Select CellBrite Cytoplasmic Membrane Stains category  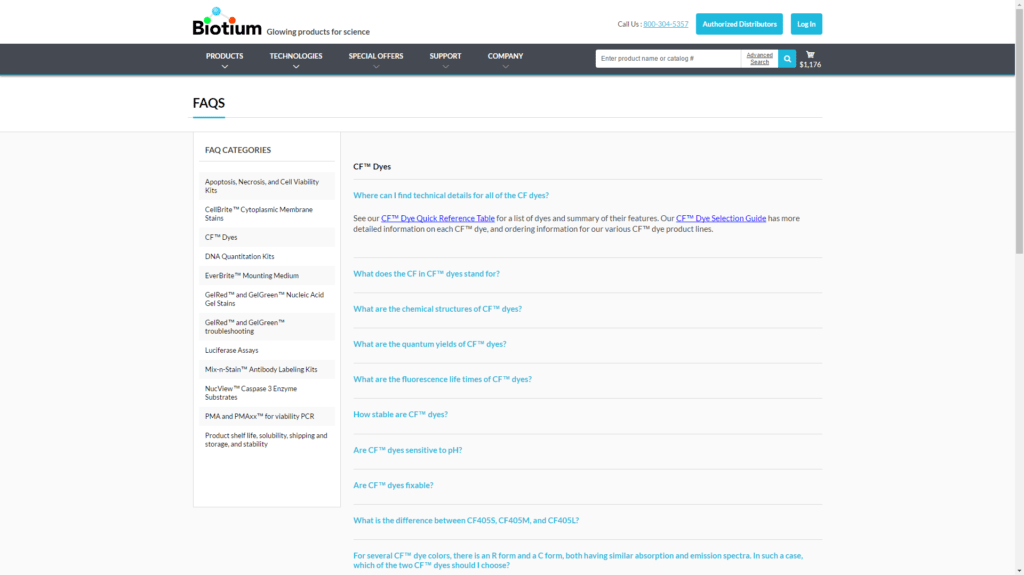coord(266,214)
